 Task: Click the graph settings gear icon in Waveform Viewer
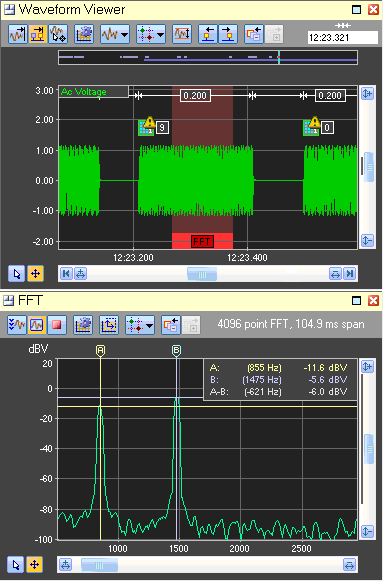84,34
